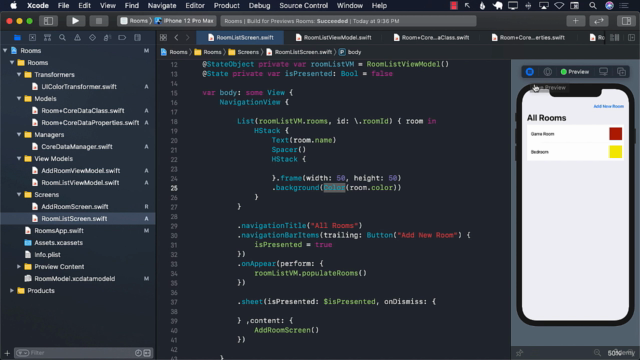Open the Issue navigator warning icon
Viewport: 640px width, 360px height.
click(77, 38)
